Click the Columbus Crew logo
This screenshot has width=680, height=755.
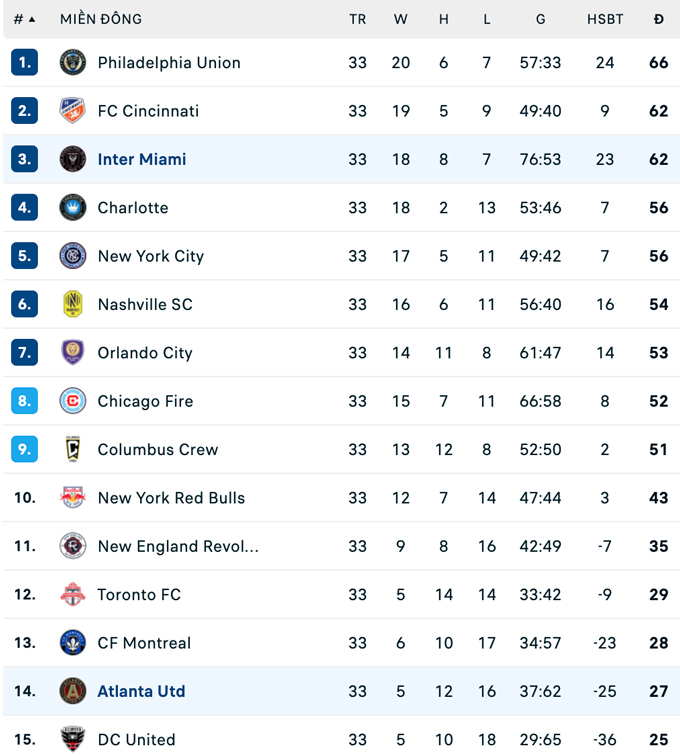pyautogui.click(x=73, y=449)
